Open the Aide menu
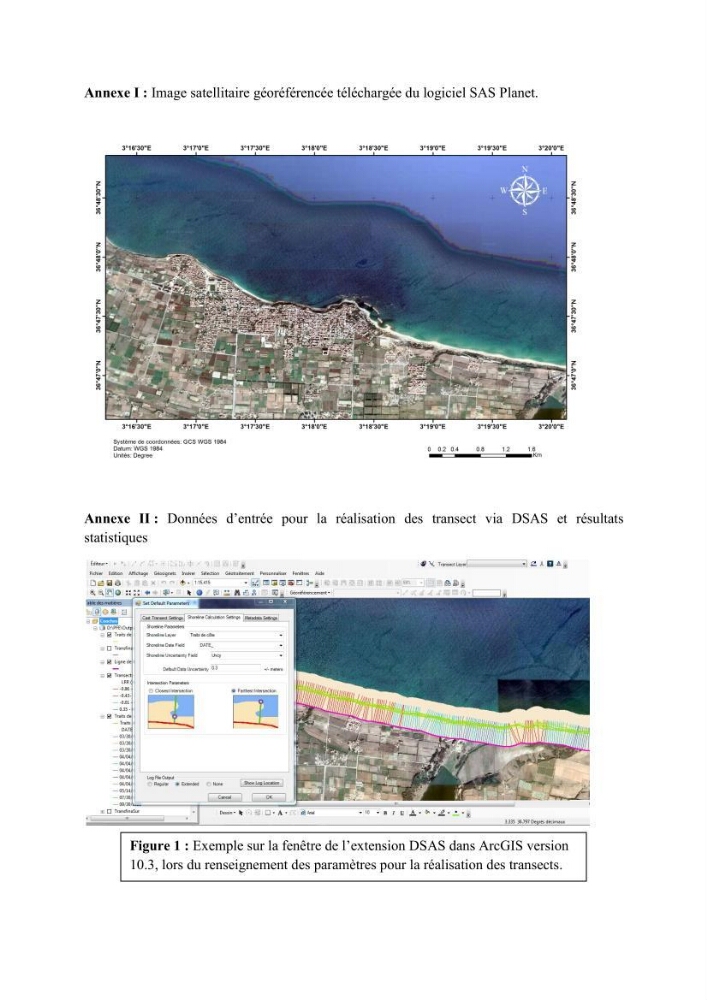Screen dimensions: 707x1000 pos(319,573)
